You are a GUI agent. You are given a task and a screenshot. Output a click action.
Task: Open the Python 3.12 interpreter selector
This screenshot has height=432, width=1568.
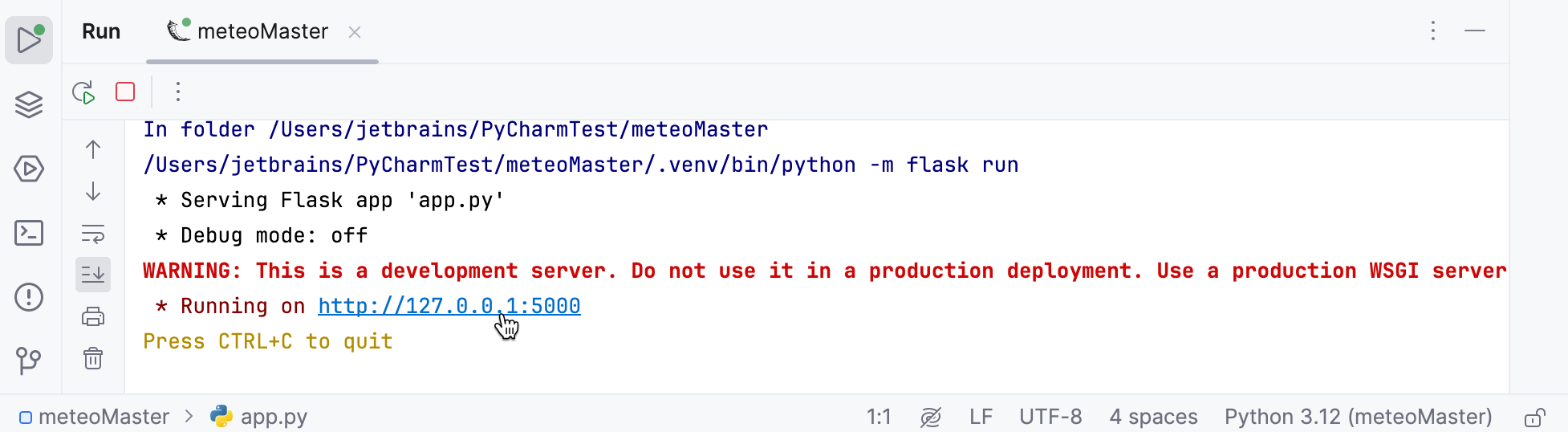coord(1358,417)
